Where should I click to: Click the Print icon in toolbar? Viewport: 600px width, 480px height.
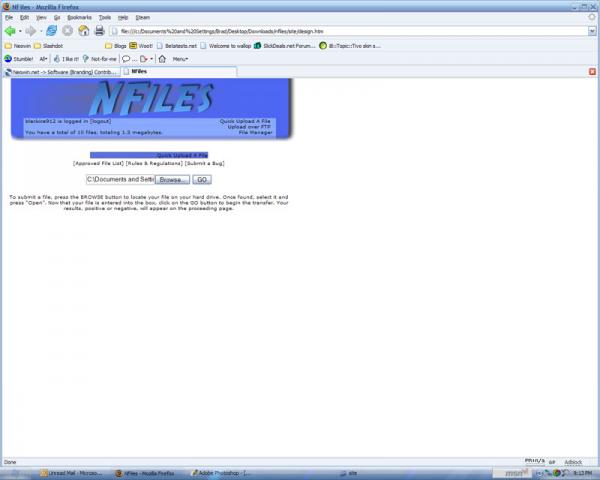99,31
